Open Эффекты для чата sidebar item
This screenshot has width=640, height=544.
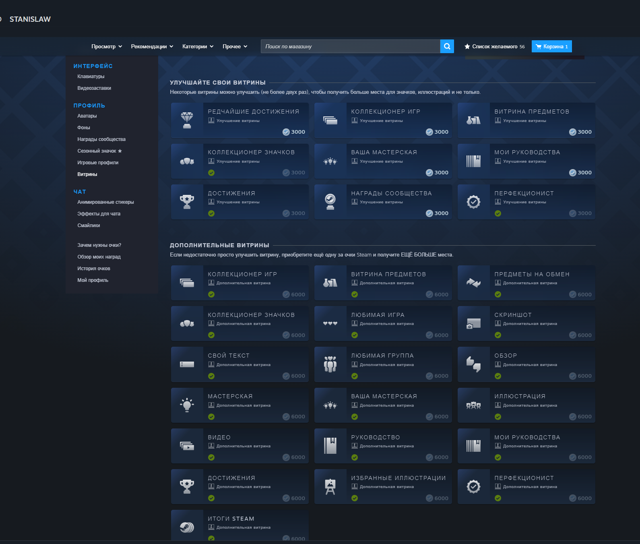pyautogui.click(x=98, y=213)
